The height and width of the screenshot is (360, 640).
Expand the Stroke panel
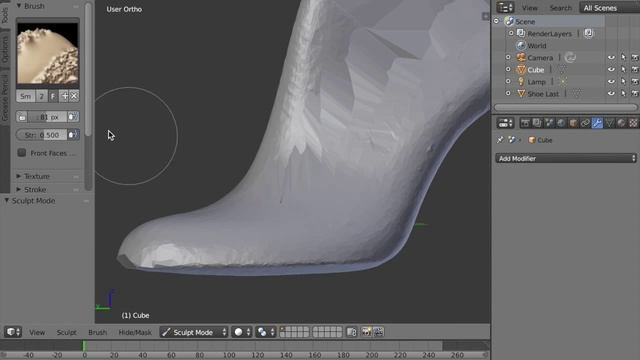tap(18, 189)
